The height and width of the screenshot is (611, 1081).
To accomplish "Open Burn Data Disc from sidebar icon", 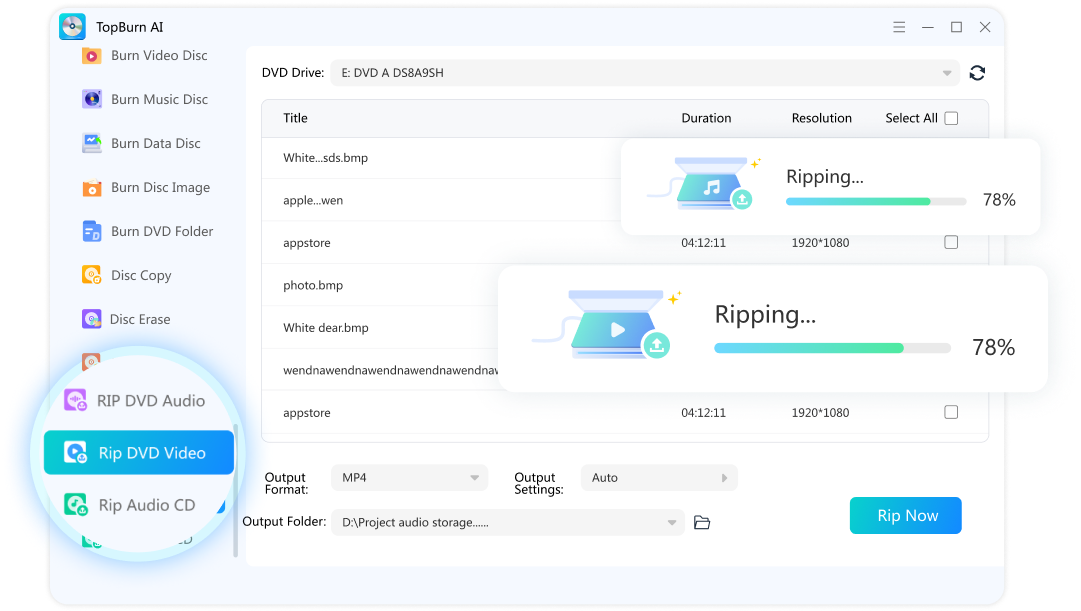I will [x=92, y=143].
